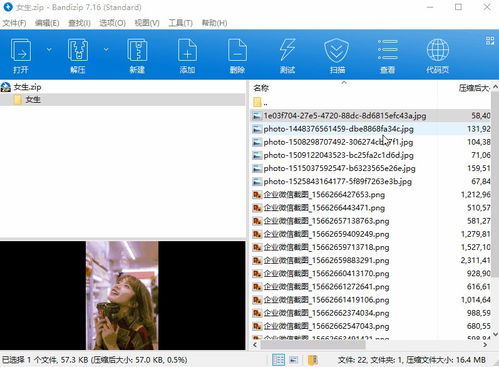Image resolution: width=499 pixels, height=367 pixels.
Task: Open the 工具(T) menu
Action: click(x=180, y=23)
